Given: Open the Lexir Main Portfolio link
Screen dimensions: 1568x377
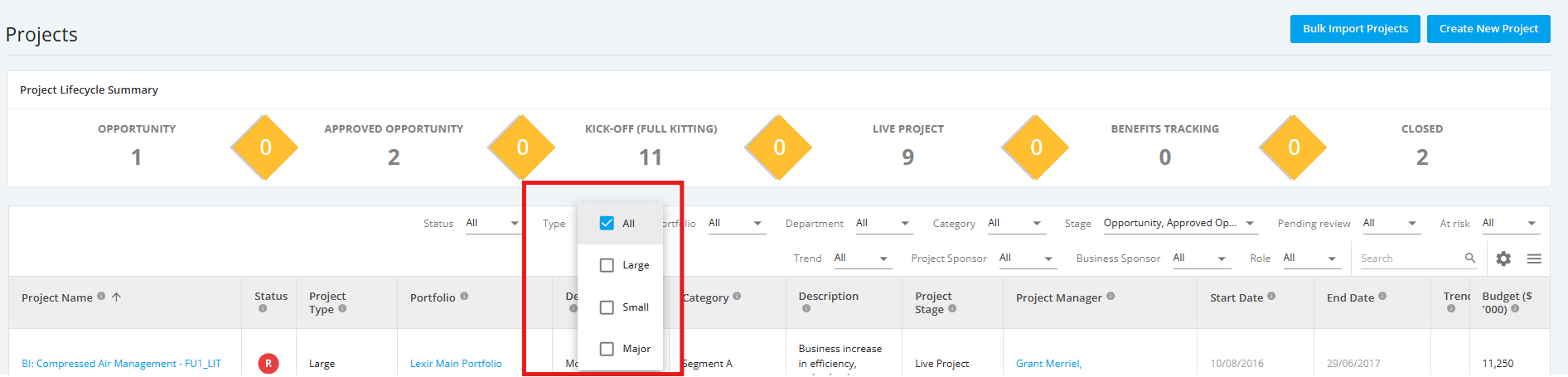Looking at the screenshot, I should [x=456, y=363].
